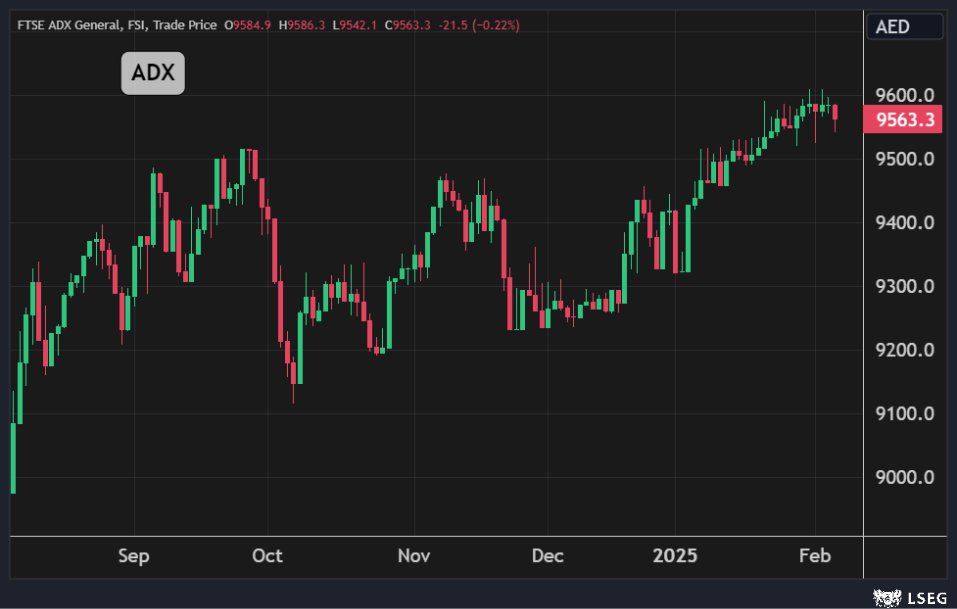The height and width of the screenshot is (609, 957).
Task: Click the change value -21.5 (-0.22%)
Action: pyautogui.click(x=479, y=25)
